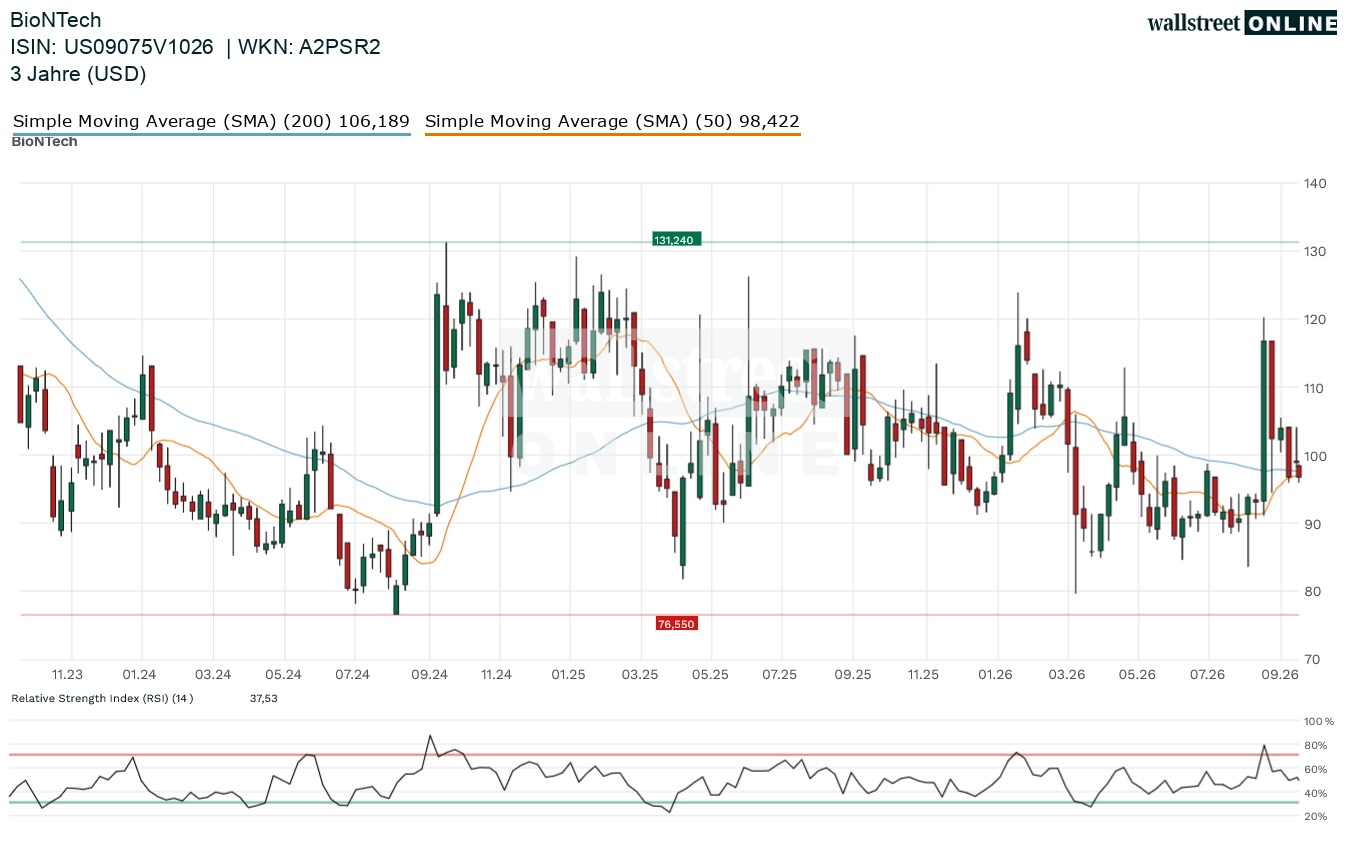This screenshot has height=843, width=1349.
Task: Click the 03.24 date axis label
Action: tap(213, 675)
